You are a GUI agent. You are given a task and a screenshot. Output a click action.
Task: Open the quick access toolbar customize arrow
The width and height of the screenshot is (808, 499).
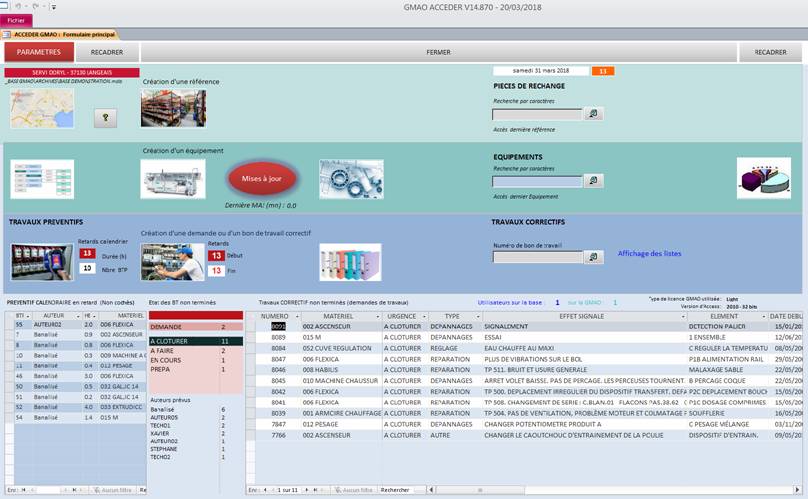click(x=54, y=7)
